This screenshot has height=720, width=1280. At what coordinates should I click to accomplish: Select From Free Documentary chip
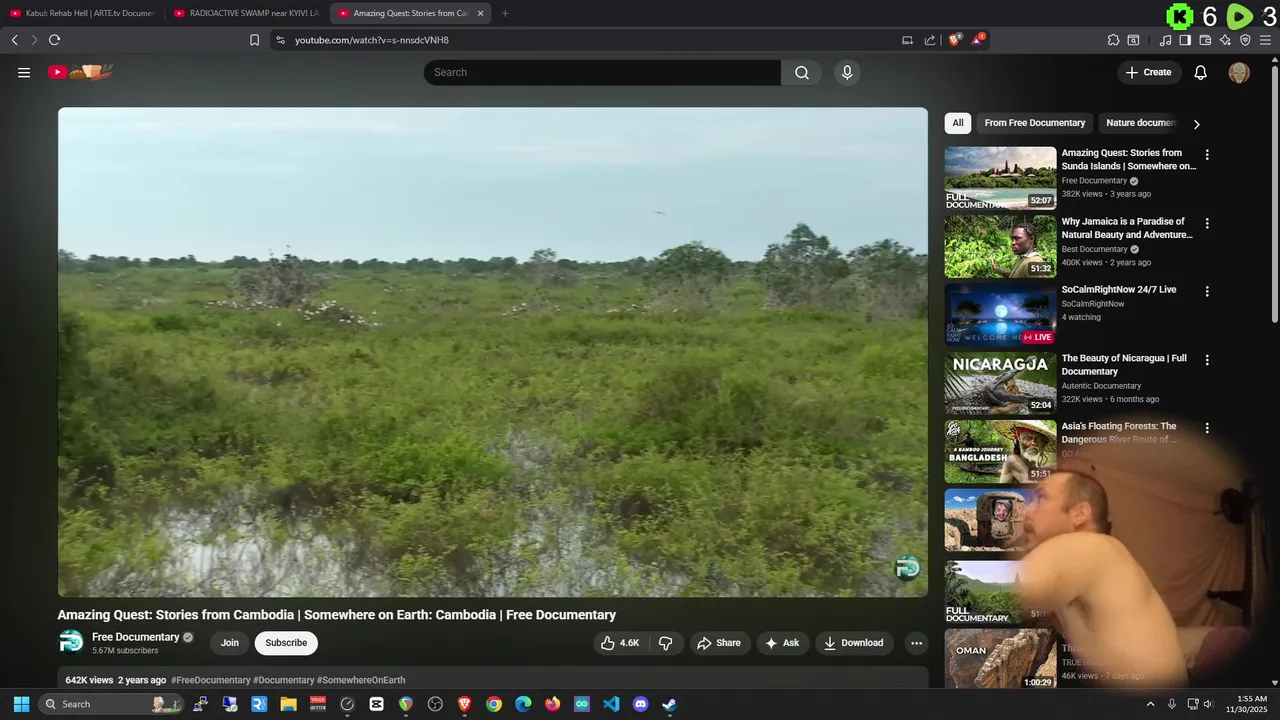[x=1035, y=123]
